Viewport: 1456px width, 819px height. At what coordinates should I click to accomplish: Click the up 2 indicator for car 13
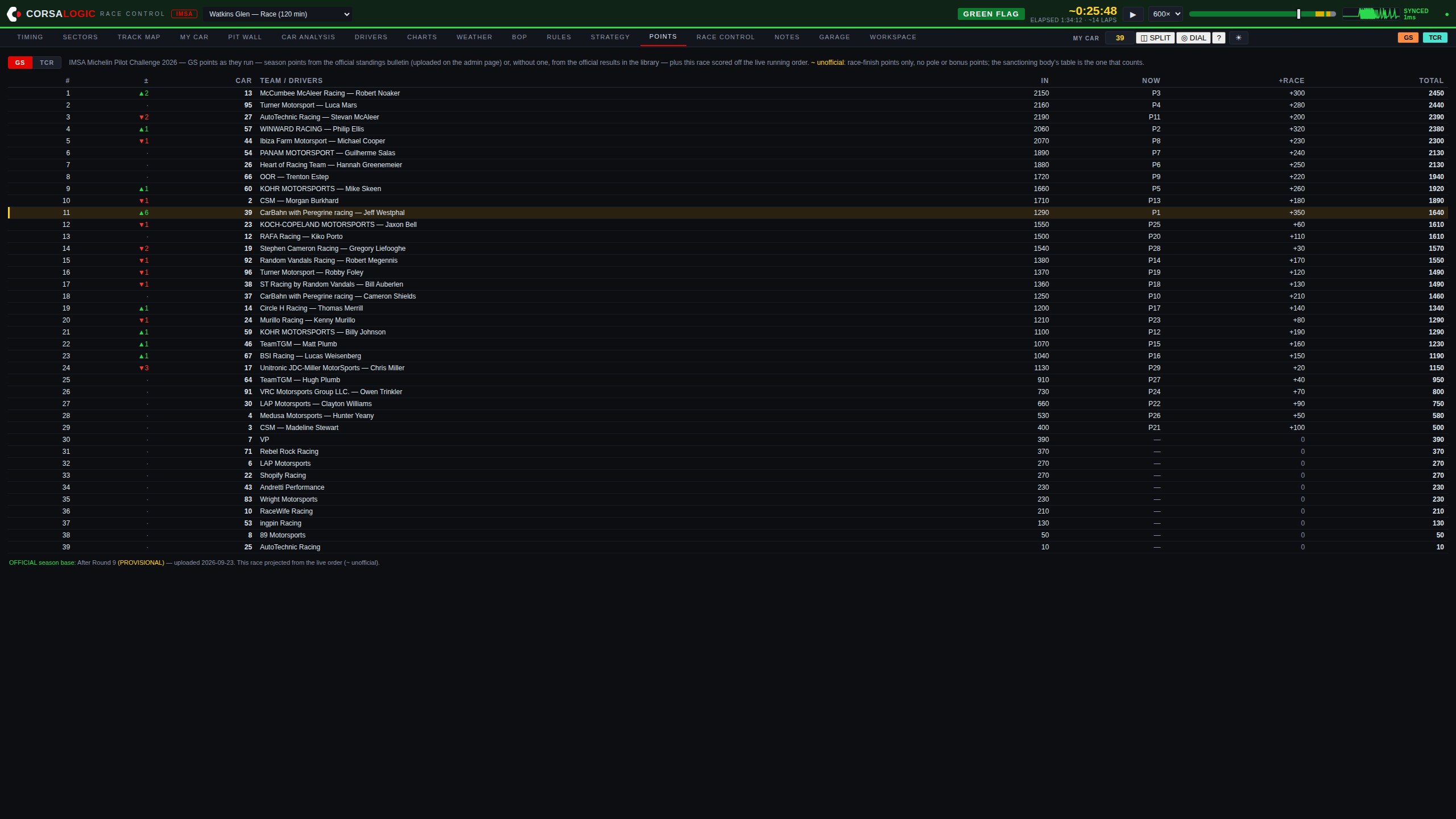coord(144,93)
